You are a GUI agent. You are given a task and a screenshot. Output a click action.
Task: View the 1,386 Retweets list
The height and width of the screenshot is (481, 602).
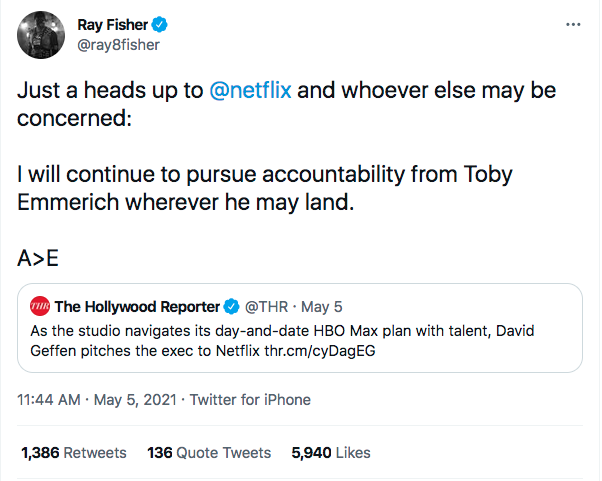tap(73, 453)
